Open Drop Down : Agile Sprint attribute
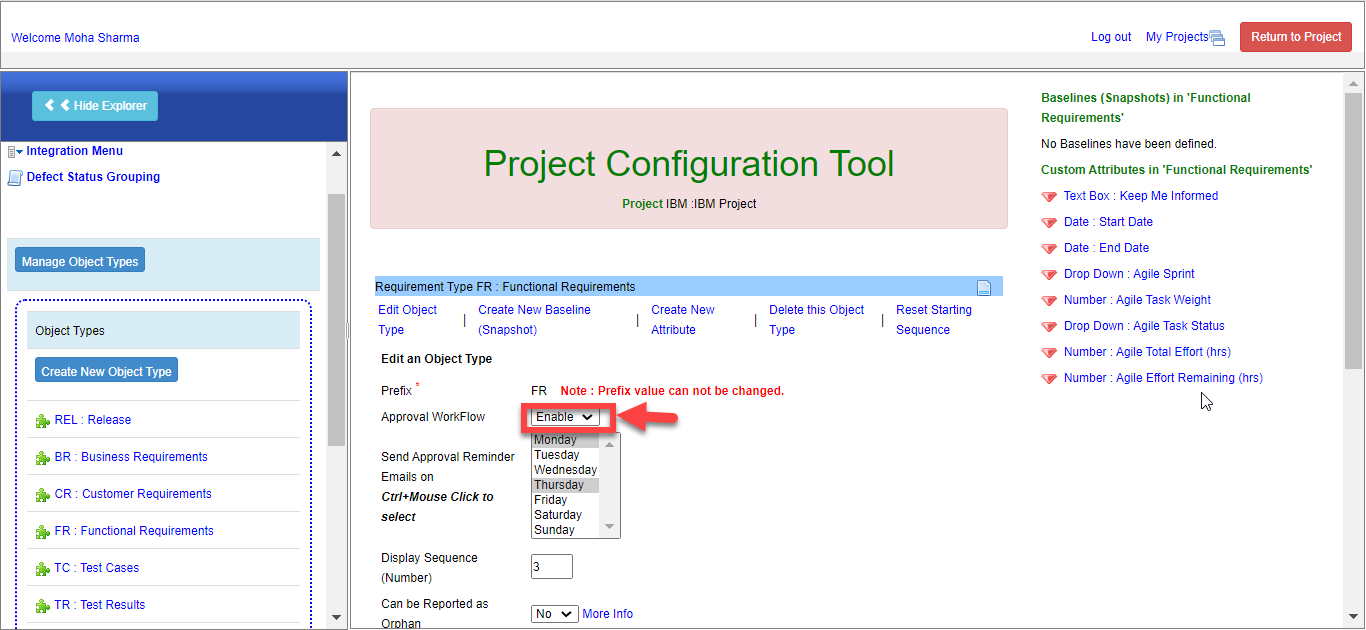Screen dimensions: 1366x630 click(x=1129, y=274)
